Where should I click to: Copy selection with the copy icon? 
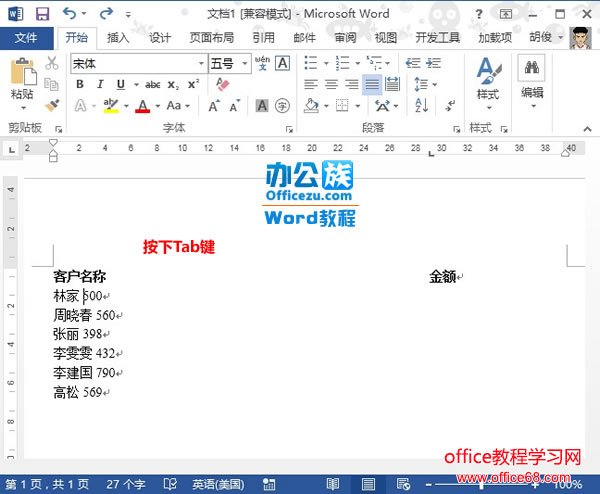51,84
